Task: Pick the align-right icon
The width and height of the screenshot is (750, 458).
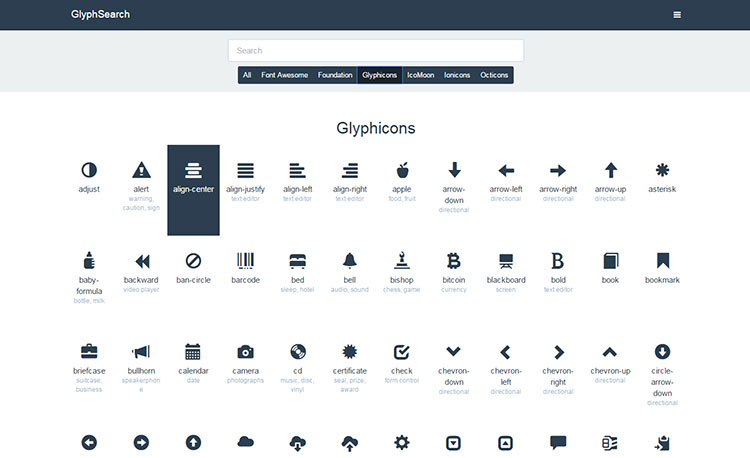Action: pyautogui.click(x=350, y=170)
